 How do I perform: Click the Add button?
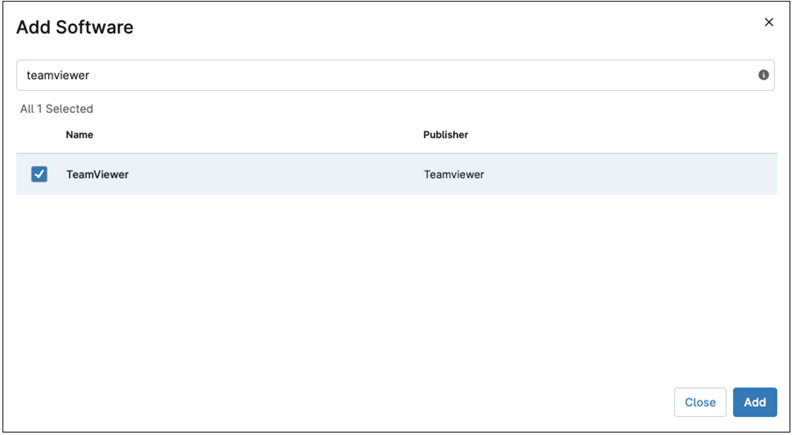click(x=755, y=402)
